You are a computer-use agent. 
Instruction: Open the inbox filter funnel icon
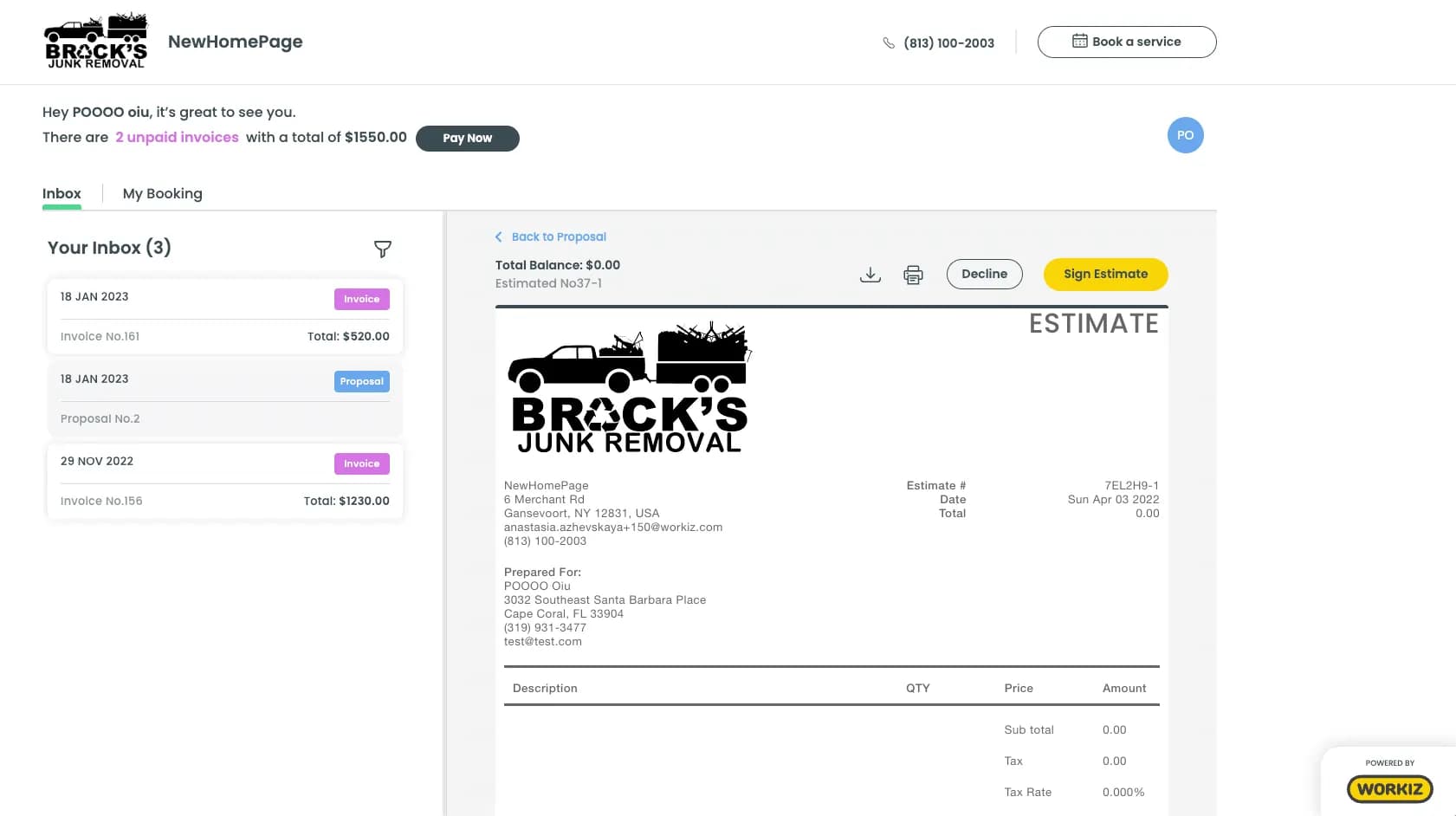382,249
